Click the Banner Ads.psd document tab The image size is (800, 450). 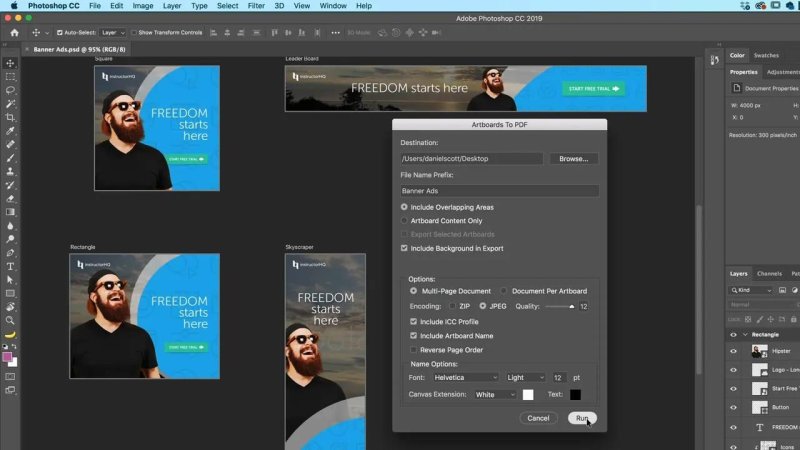pyautogui.click(x=79, y=49)
